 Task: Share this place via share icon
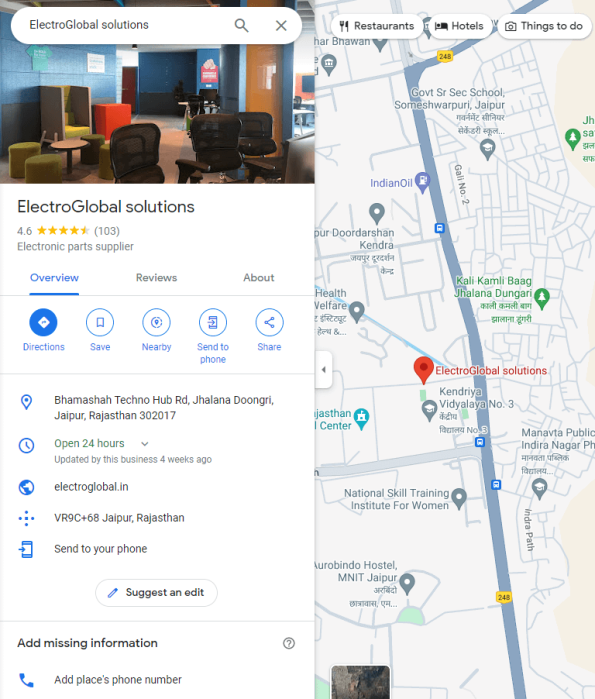269,322
